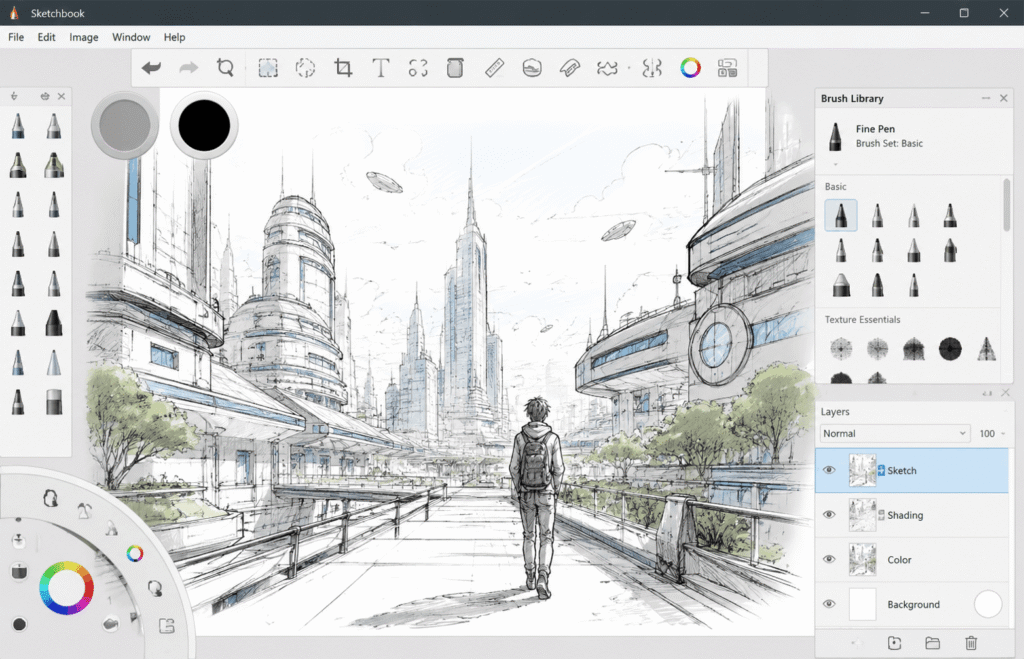Close the Brush Library panel
Viewport: 1024px width, 659px height.
pyautogui.click(x=1004, y=98)
